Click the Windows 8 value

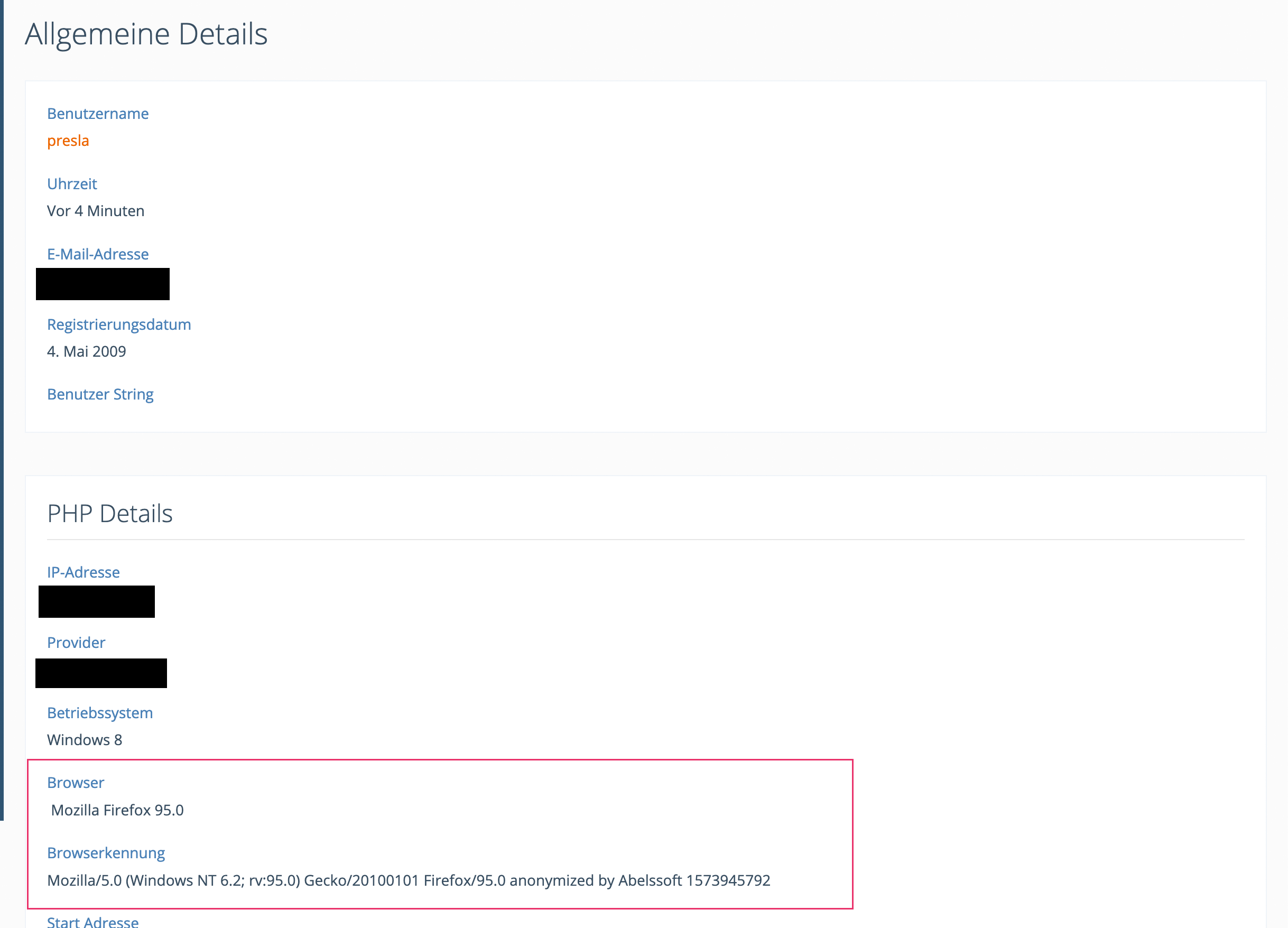tap(85, 739)
